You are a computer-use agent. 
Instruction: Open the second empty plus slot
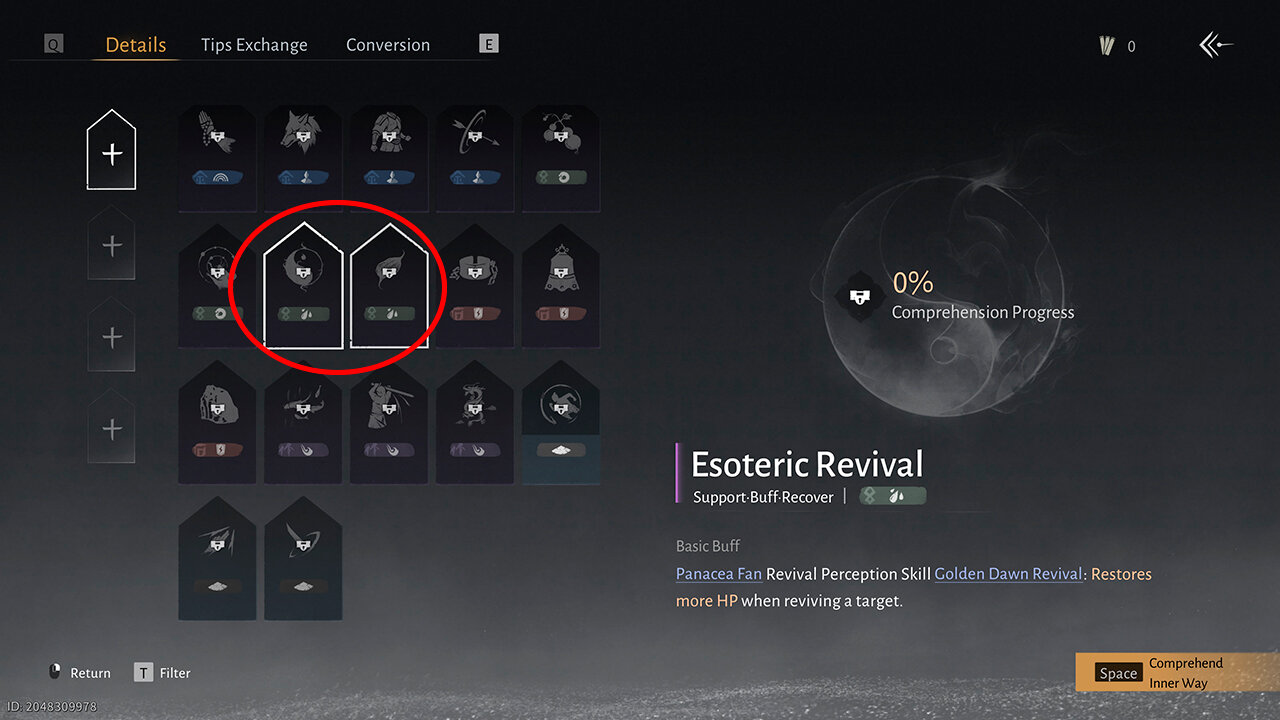pos(112,243)
